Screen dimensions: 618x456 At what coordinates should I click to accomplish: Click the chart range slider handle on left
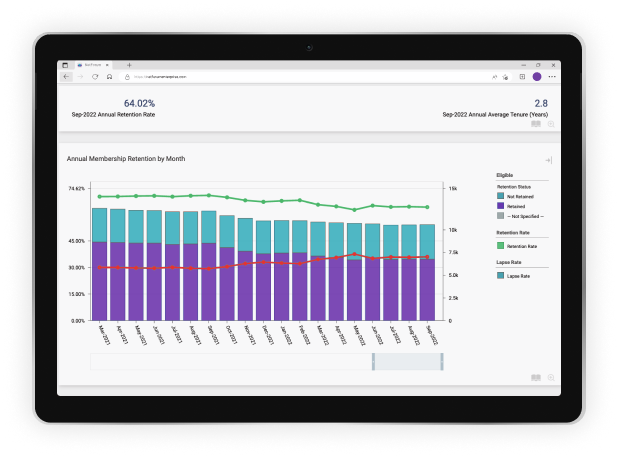tap(373, 362)
